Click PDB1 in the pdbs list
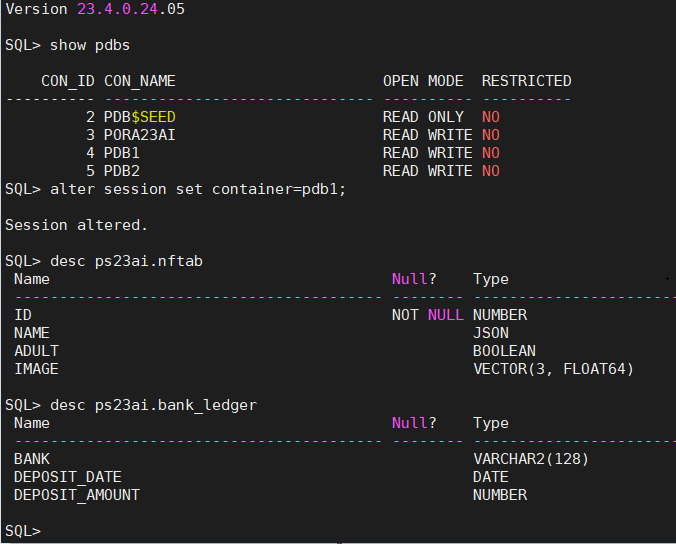 point(122,153)
